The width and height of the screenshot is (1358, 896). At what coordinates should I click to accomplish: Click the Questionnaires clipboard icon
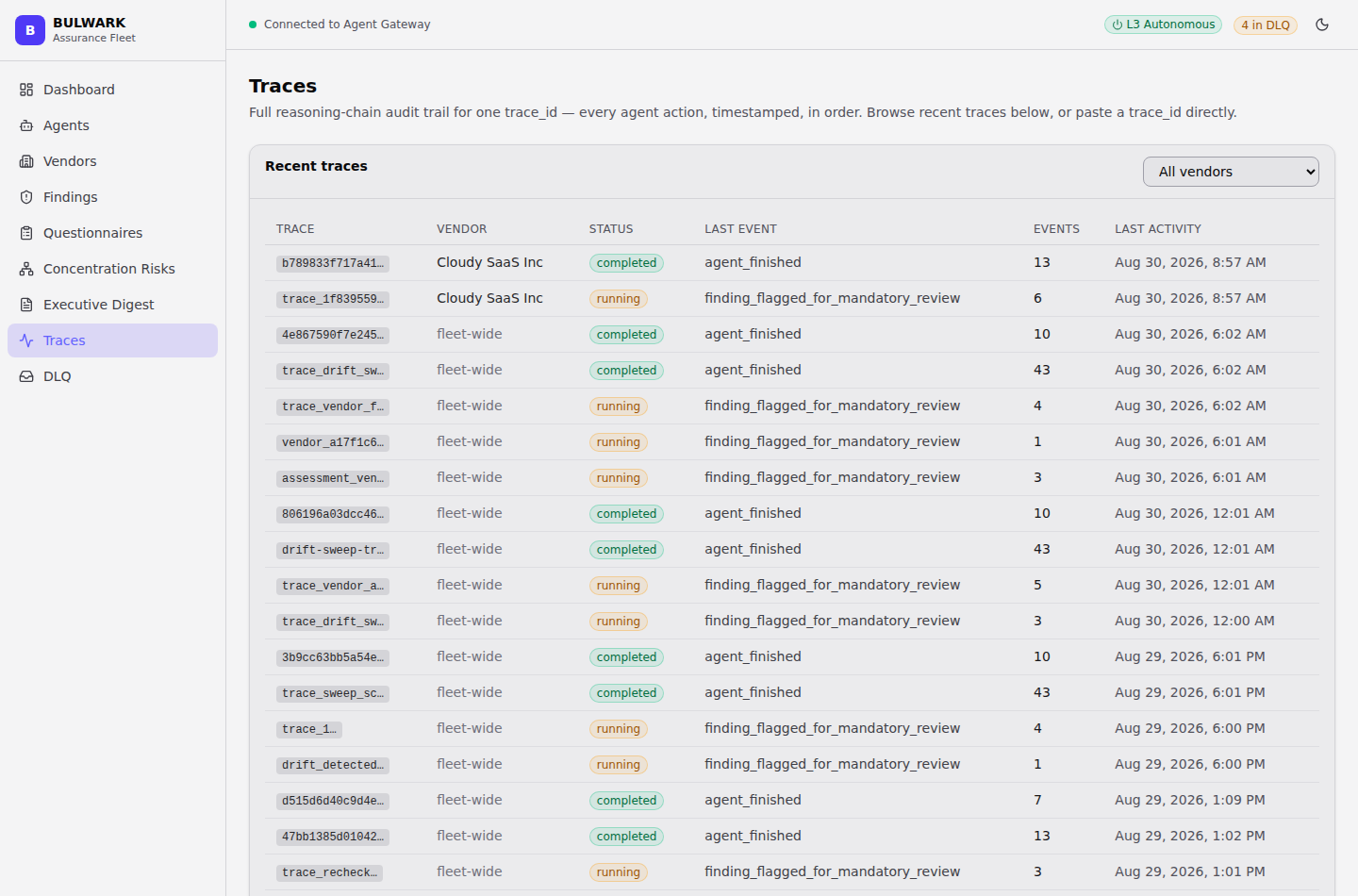(x=26, y=233)
